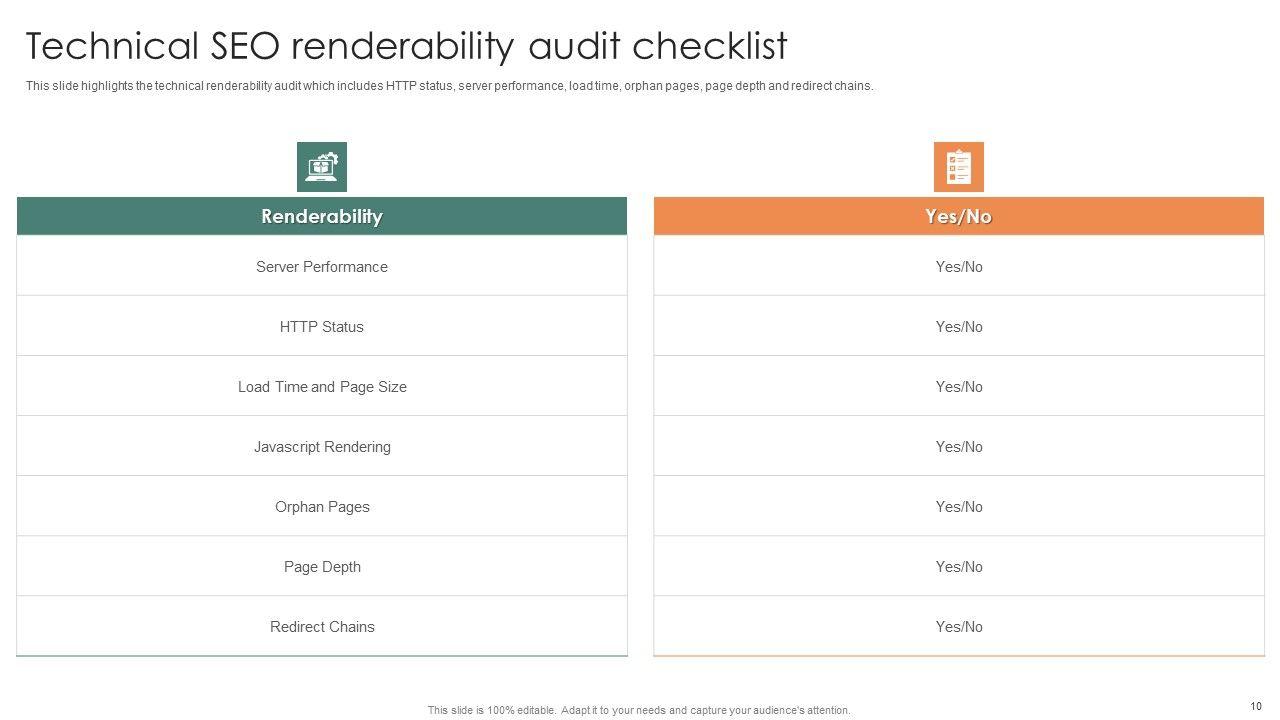Click the Orphan Pages cell
The image size is (1280, 720).
322,507
